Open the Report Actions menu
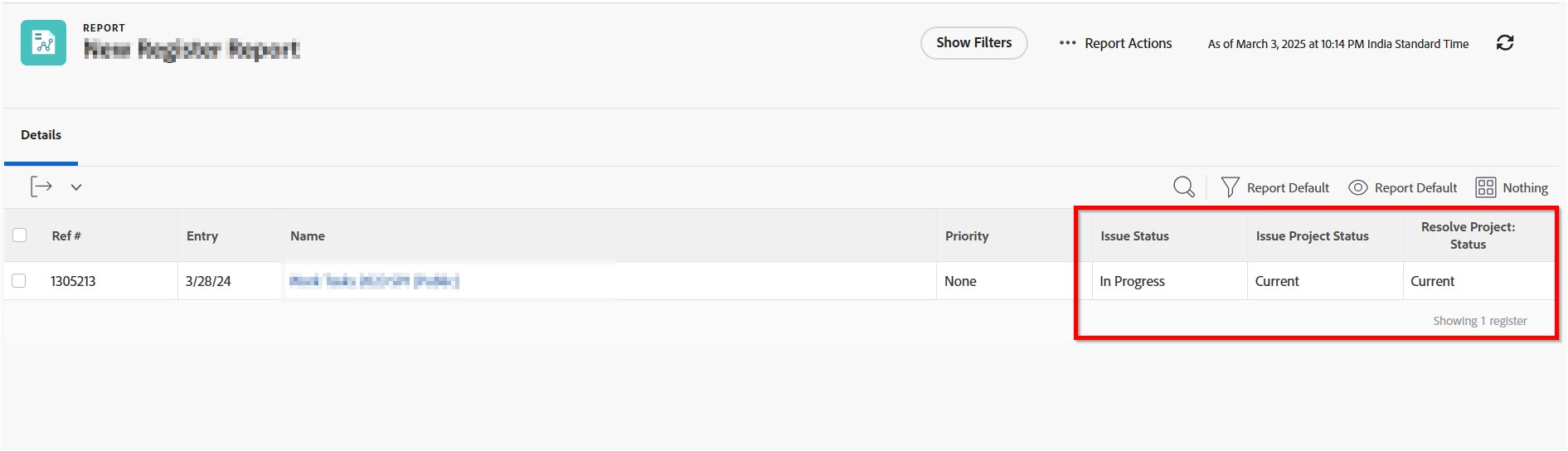This screenshot has height=451, width=1568. (x=1128, y=43)
